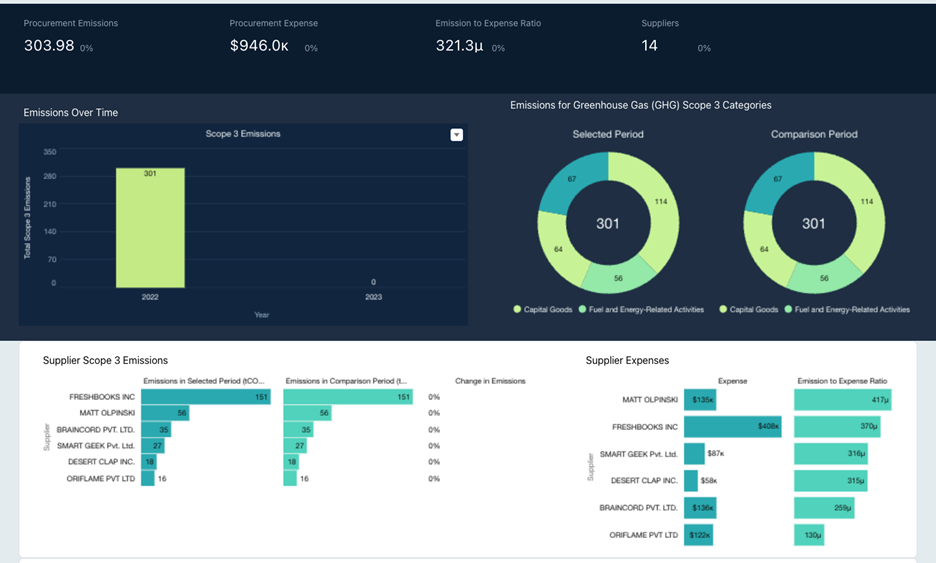
Task: Select the 114 segment in the Selected Period donut
Action: [661, 203]
